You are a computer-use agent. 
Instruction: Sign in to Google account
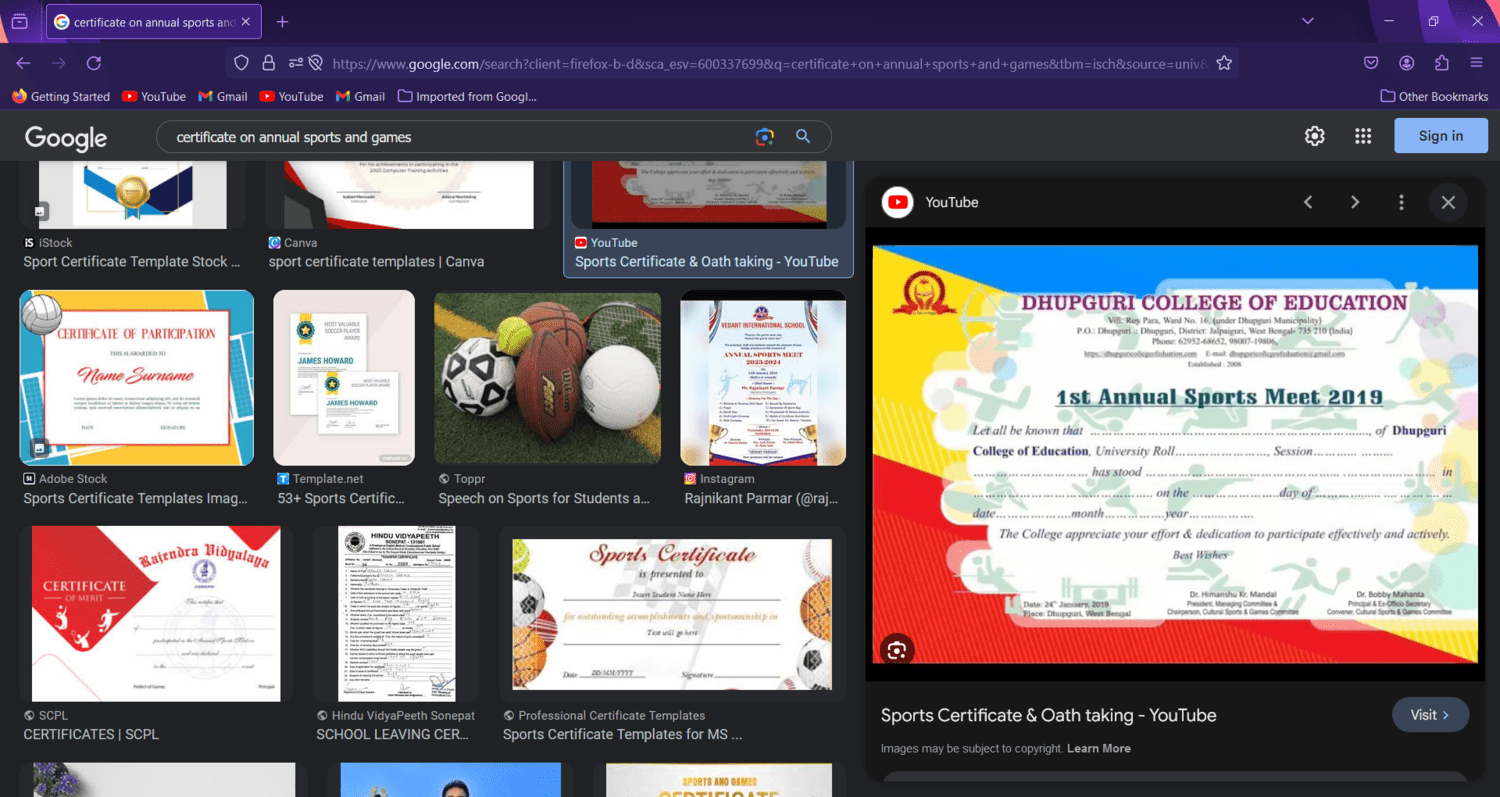pyautogui.click(x=1441, y=136)
